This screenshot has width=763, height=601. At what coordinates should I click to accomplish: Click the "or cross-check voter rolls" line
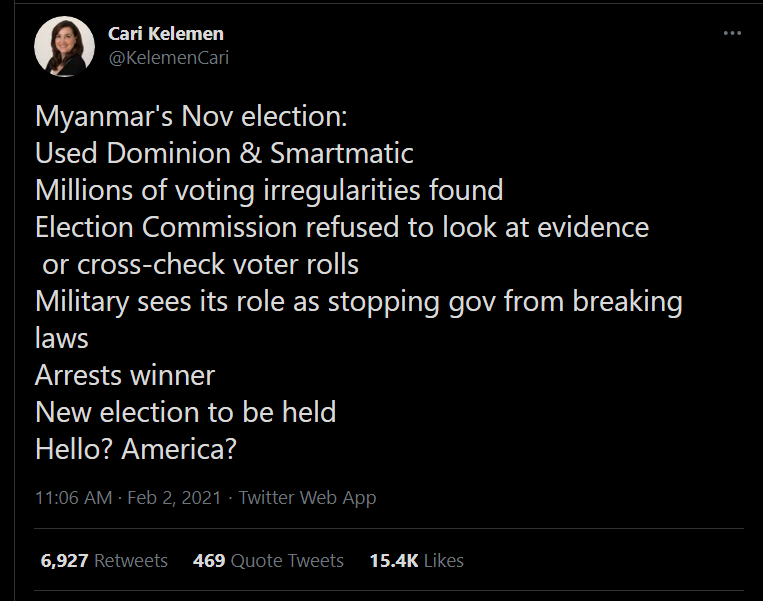[x=200, y=264]
